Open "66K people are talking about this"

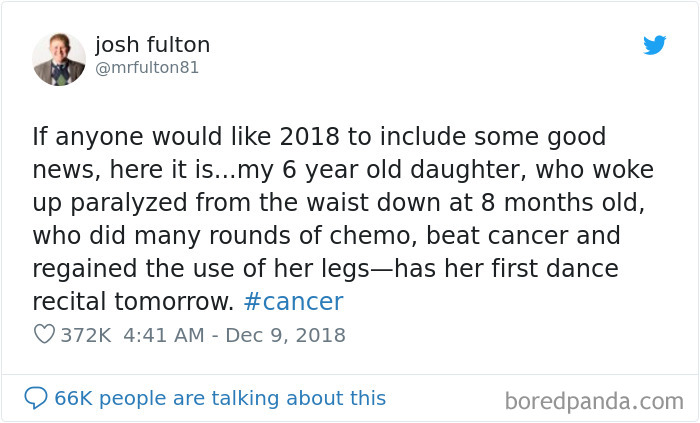pos(220,398)
